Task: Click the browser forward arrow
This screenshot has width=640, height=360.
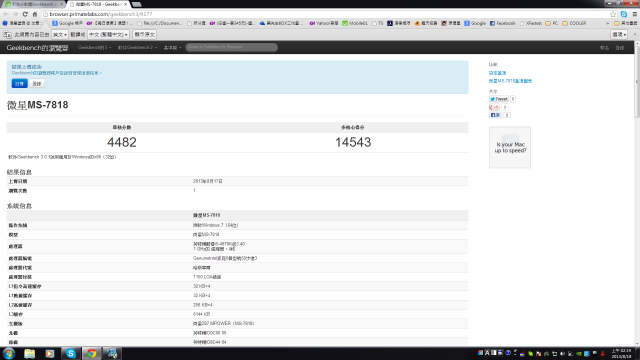Action: point(16,14)
